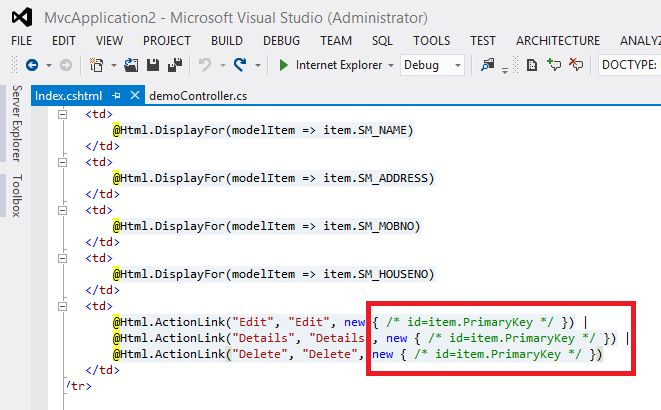The height and width of the screenshot is (410, 661).
Task: Click the Undo arrow icon
Action: click(x=205, y=65)
